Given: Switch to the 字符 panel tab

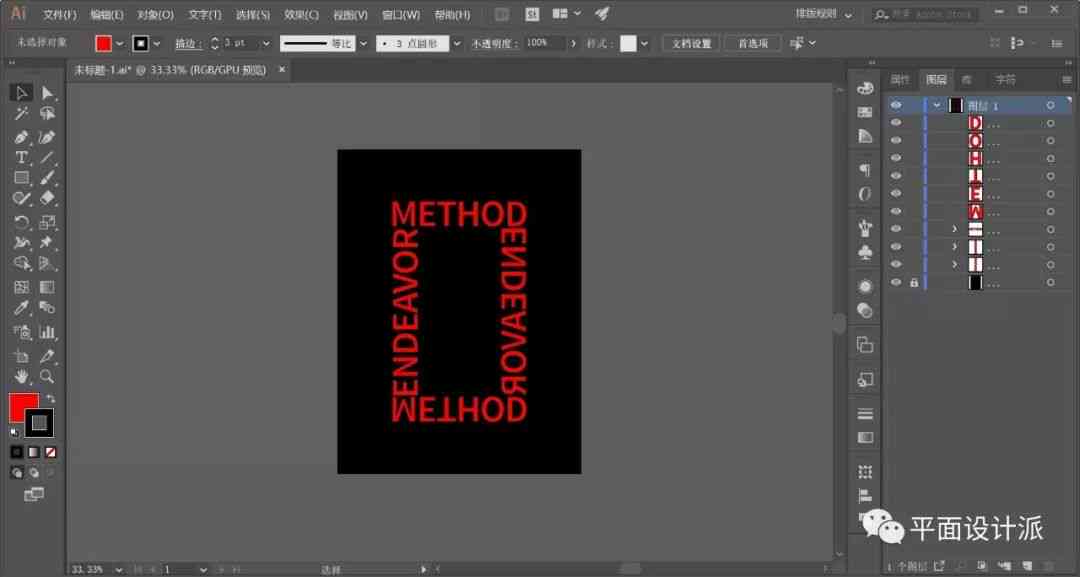Looking at the screenshot, I should tap(1006, 80).
